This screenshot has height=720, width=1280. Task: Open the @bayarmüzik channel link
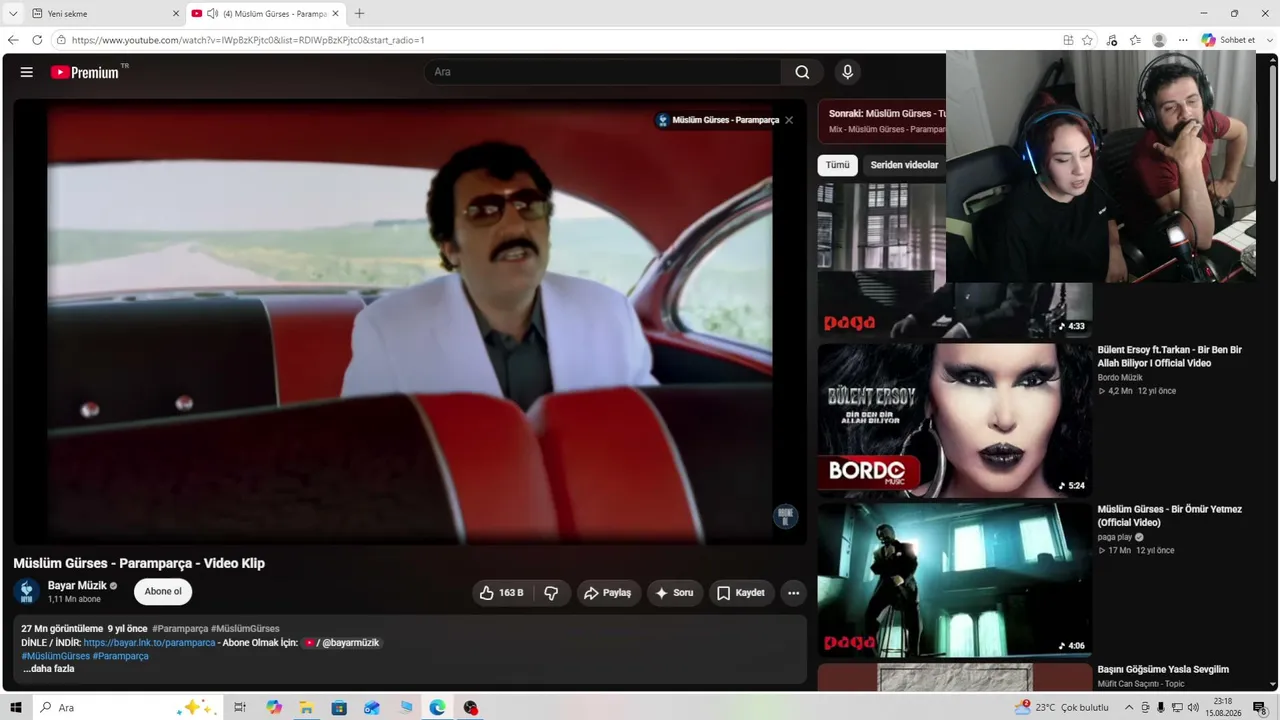pyautogui.click(x=342, y=643)
